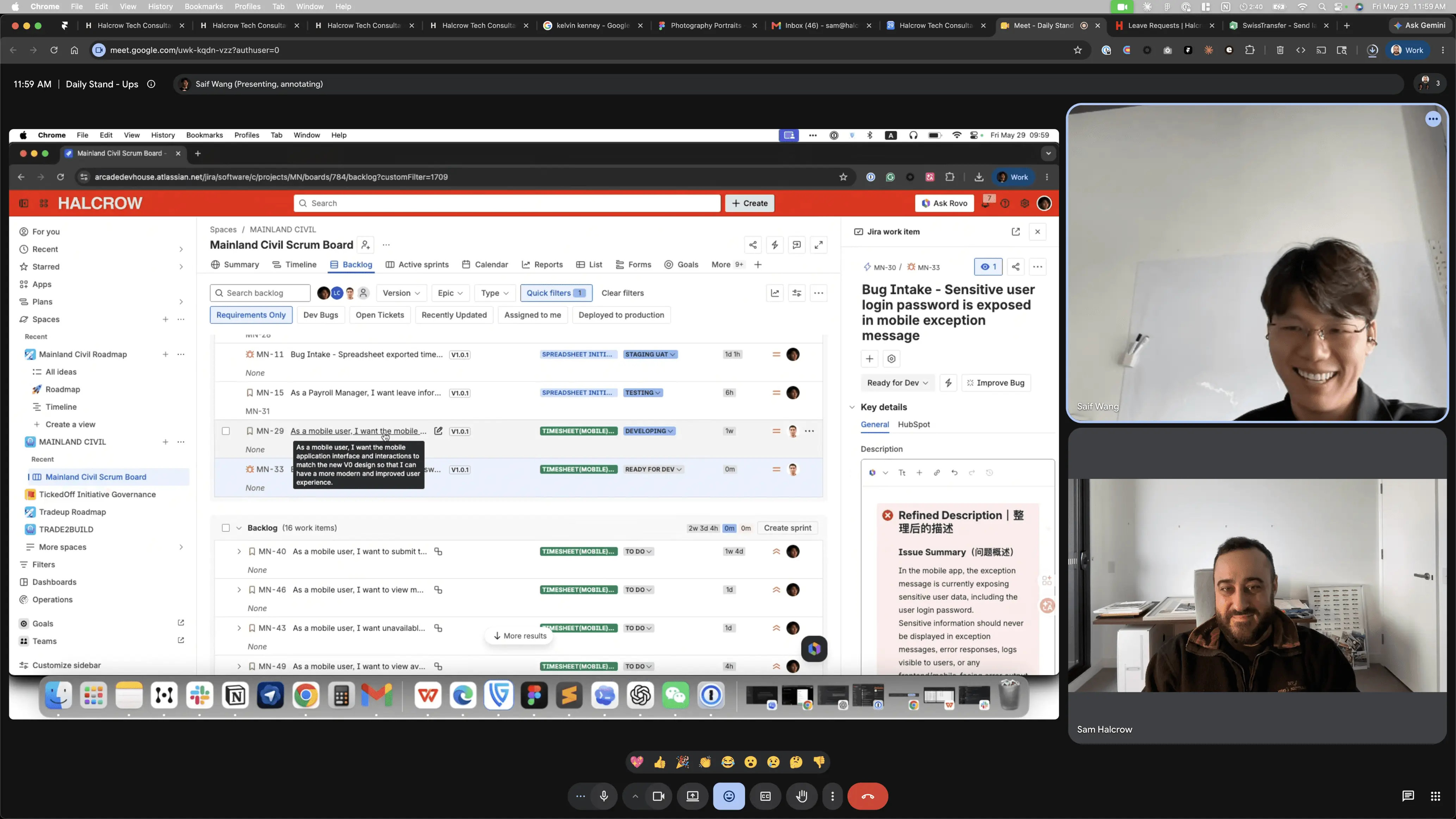The width and height of the screenshot is (1456, 819).
Task: Open more options on Saif Wang's video tile
Action: tap(1433, 119)
